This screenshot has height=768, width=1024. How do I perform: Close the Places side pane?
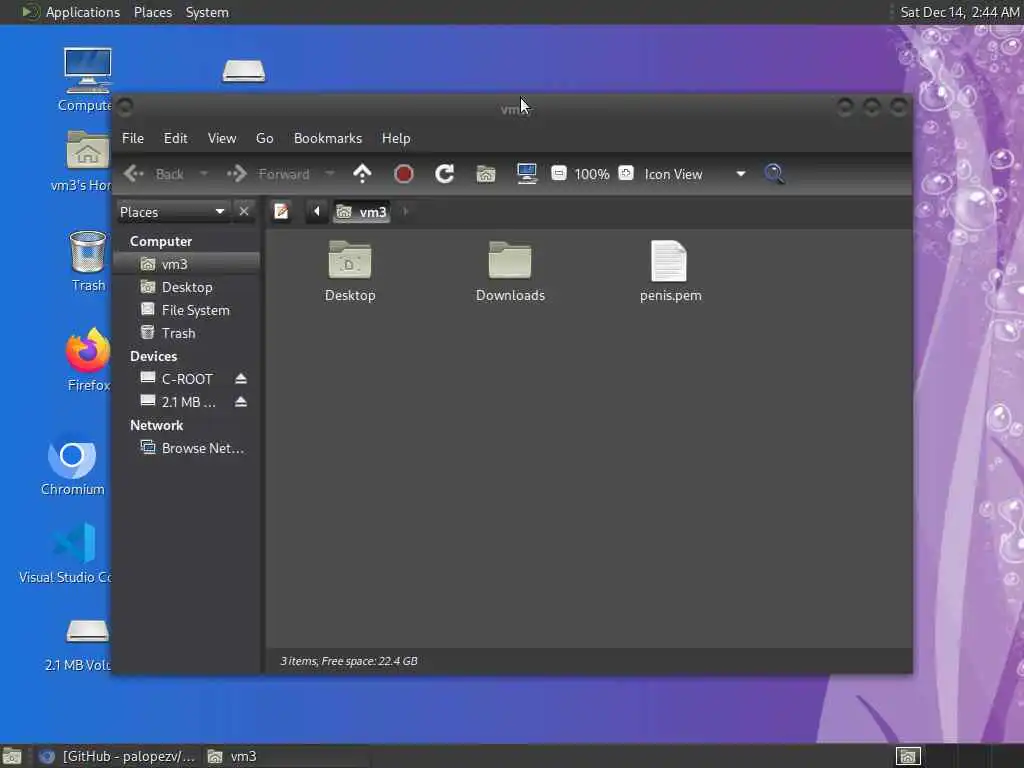click(x=244, y=212)
